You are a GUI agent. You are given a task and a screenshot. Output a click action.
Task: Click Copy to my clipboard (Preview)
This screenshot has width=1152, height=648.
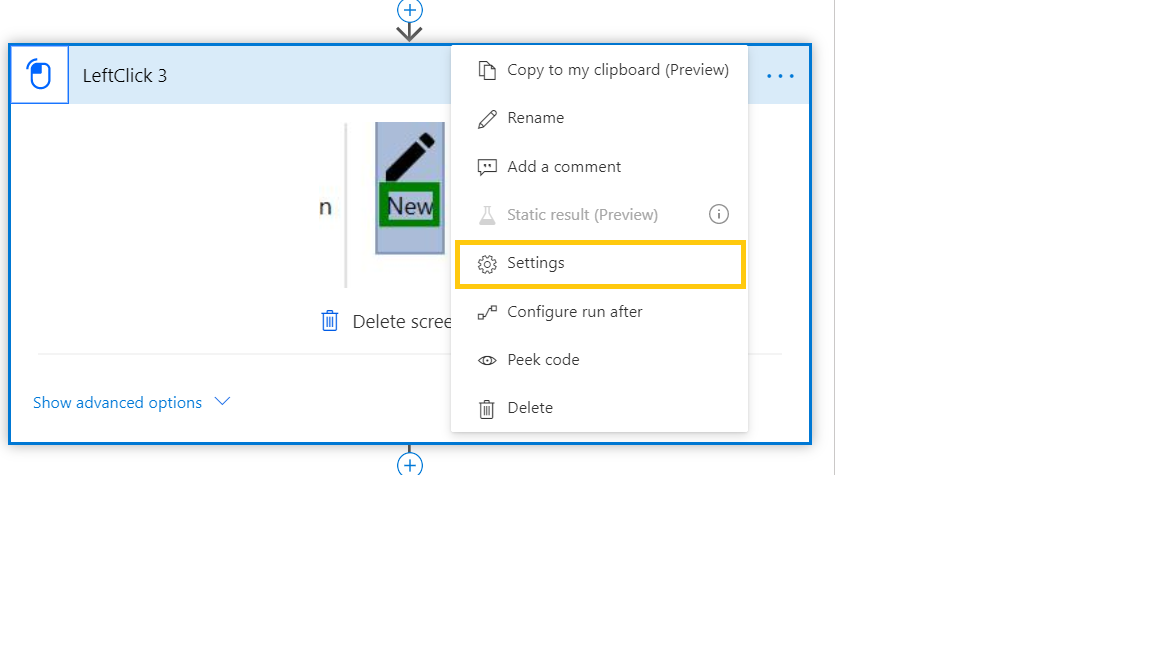(618, 70)
